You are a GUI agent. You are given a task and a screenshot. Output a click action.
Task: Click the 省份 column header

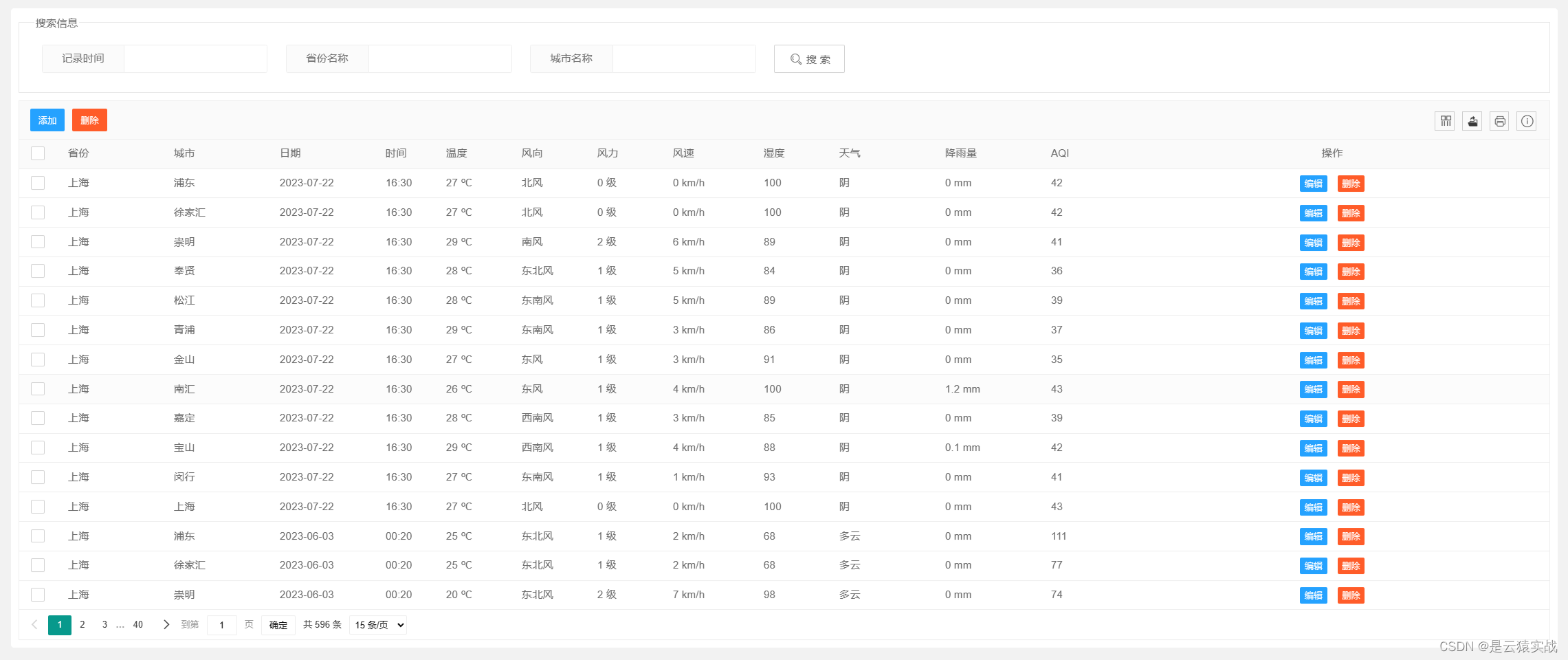pyautogui.click(x=78, y=153)
